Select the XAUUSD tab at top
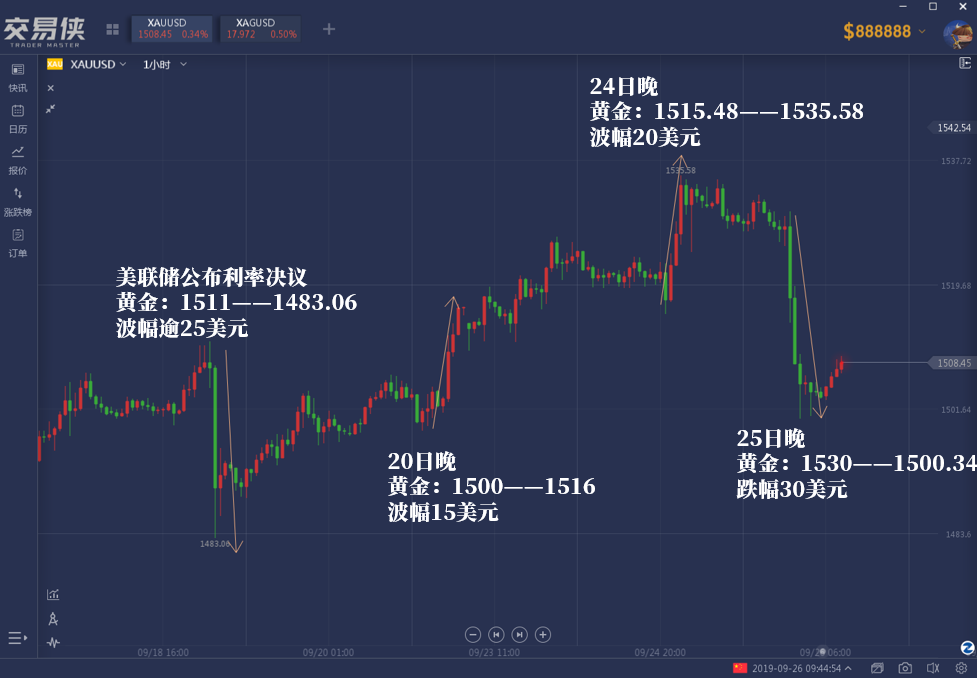 click(x=172, y=29)
